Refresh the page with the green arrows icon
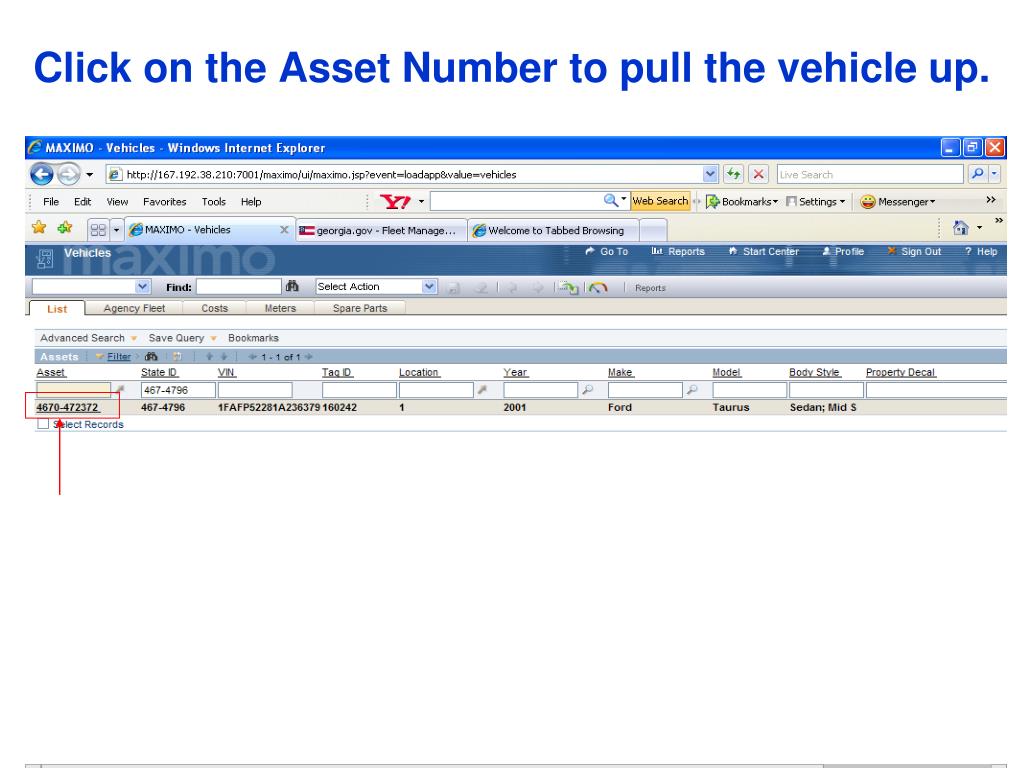This screenshot has width=1024, height=768. coord(733,174)
